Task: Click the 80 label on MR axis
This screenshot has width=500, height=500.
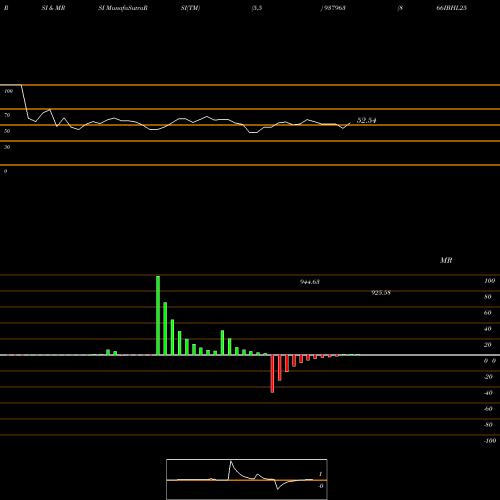Action: click(x=488, y=297)
